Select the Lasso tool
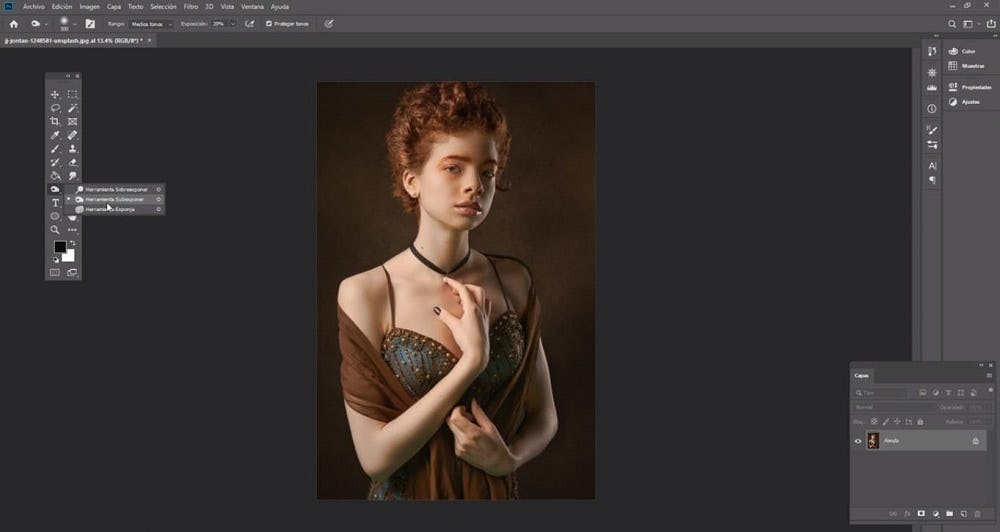 [x=55, y=108]
